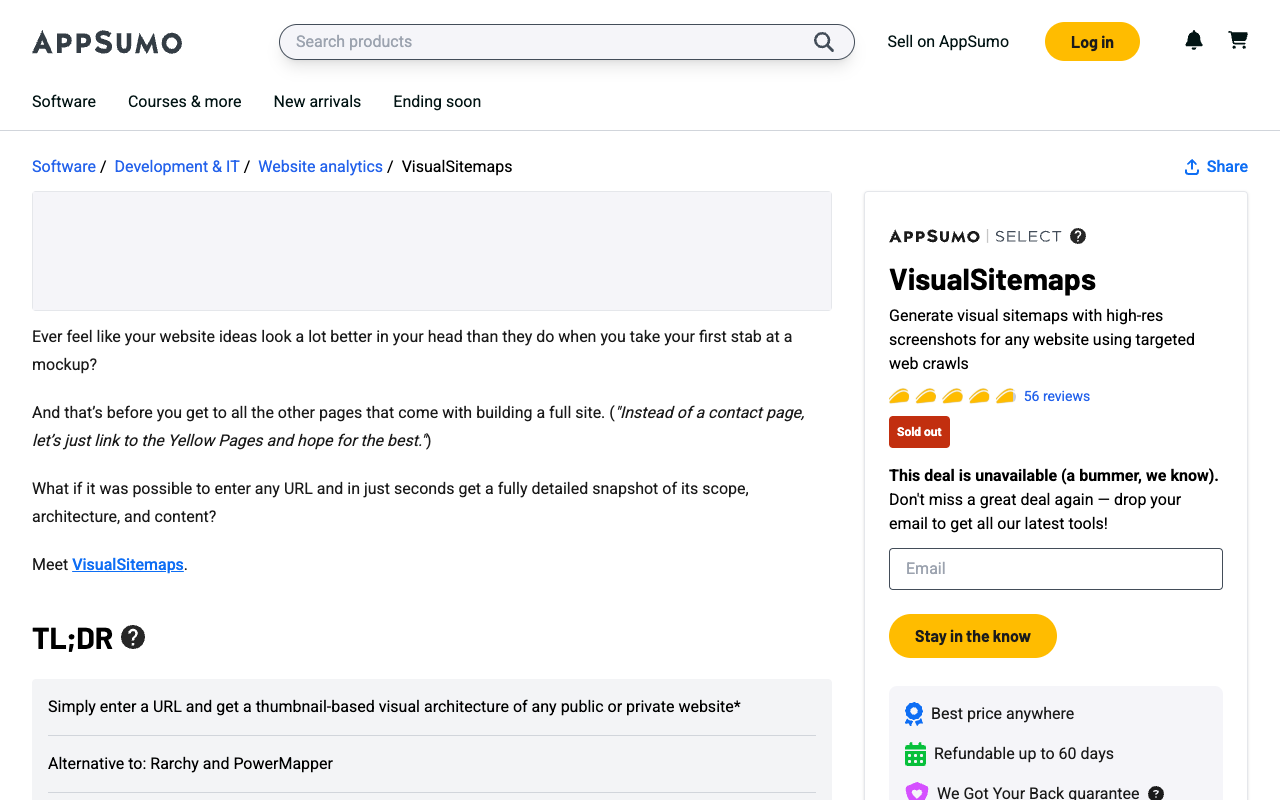Open the 56 reviews link
This screenshot has height=800, width=1280.
1057,396
